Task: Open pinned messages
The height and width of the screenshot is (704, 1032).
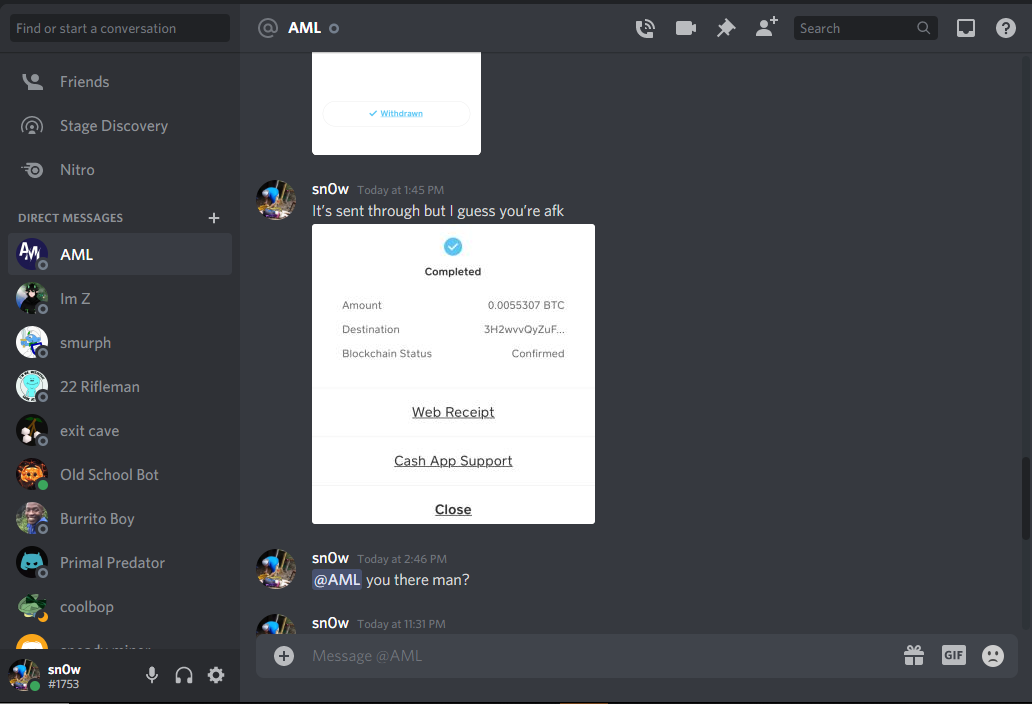Action: pyautogui.click(x=726, y=28)
